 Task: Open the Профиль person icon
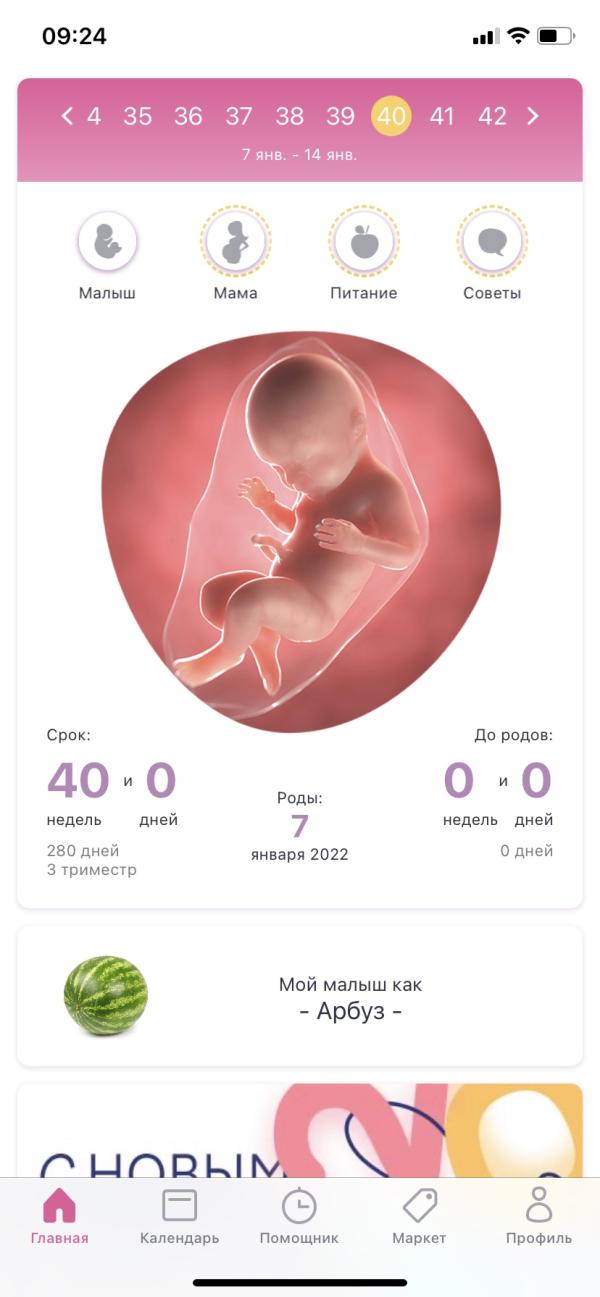pos(539,1216)
